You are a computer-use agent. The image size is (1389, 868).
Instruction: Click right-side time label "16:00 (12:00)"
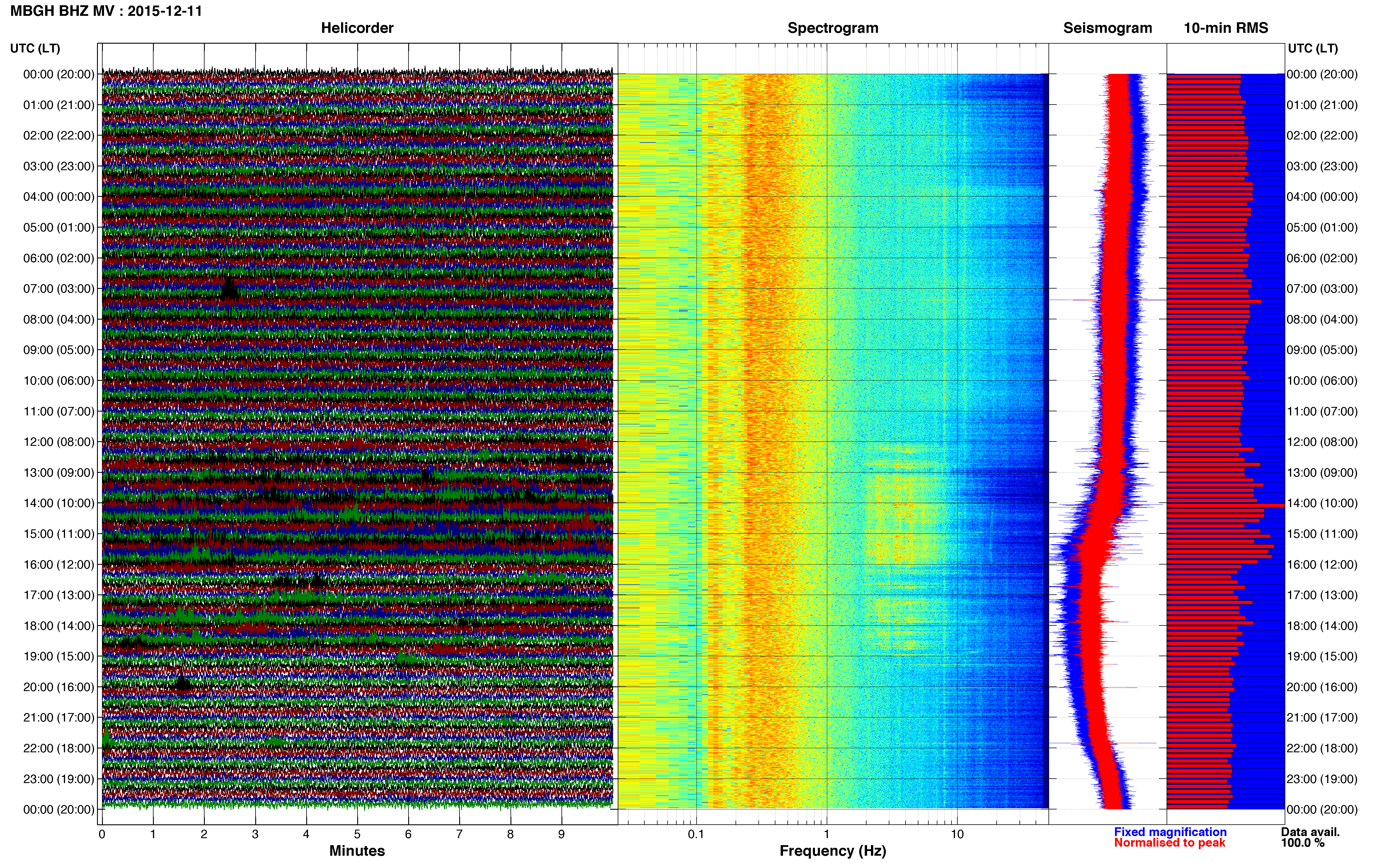coord(1322,564)
